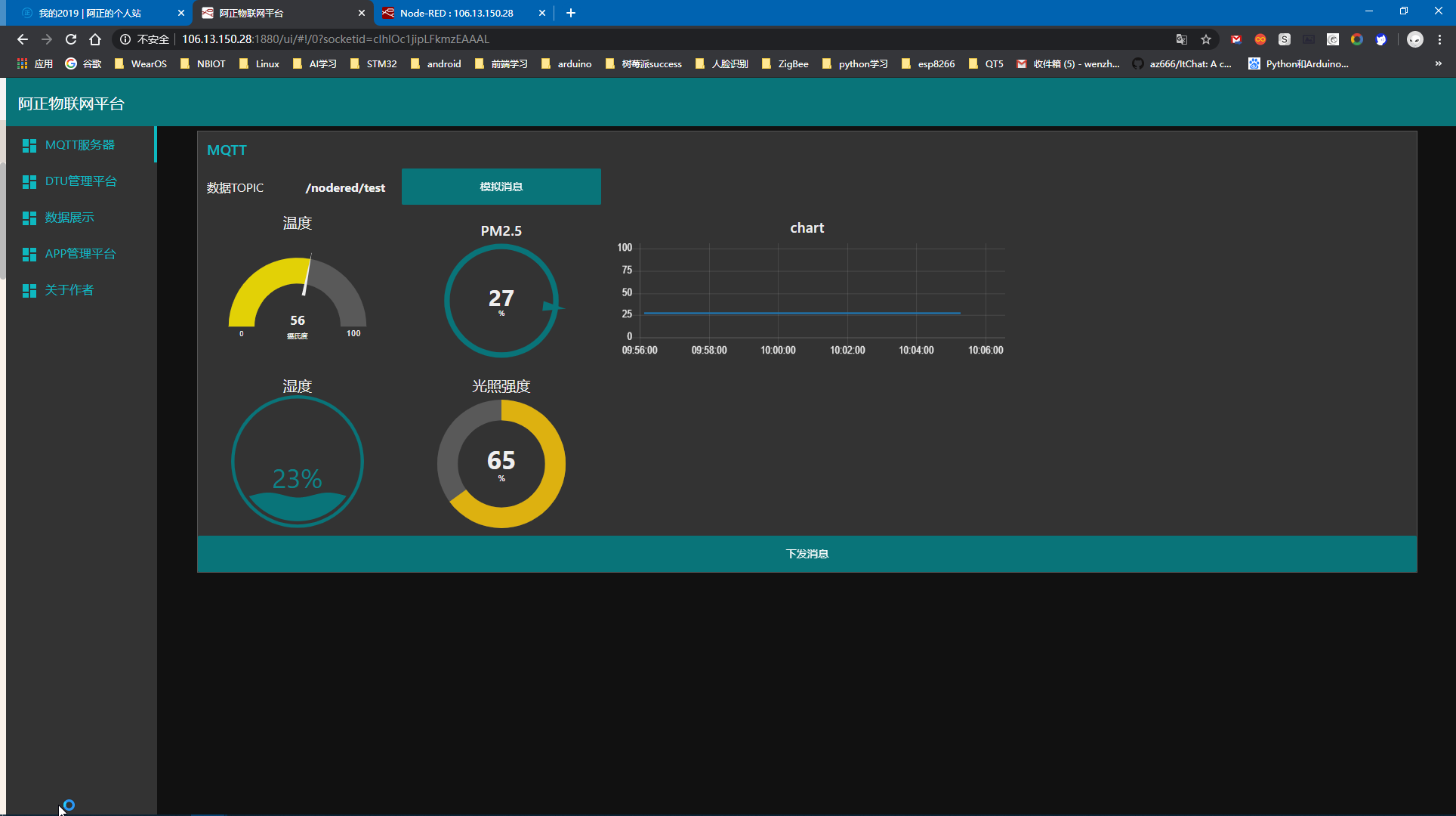Click the PM2.5 circular gauge
Screen dimensions: 1456x816
(x=501, y=301)
